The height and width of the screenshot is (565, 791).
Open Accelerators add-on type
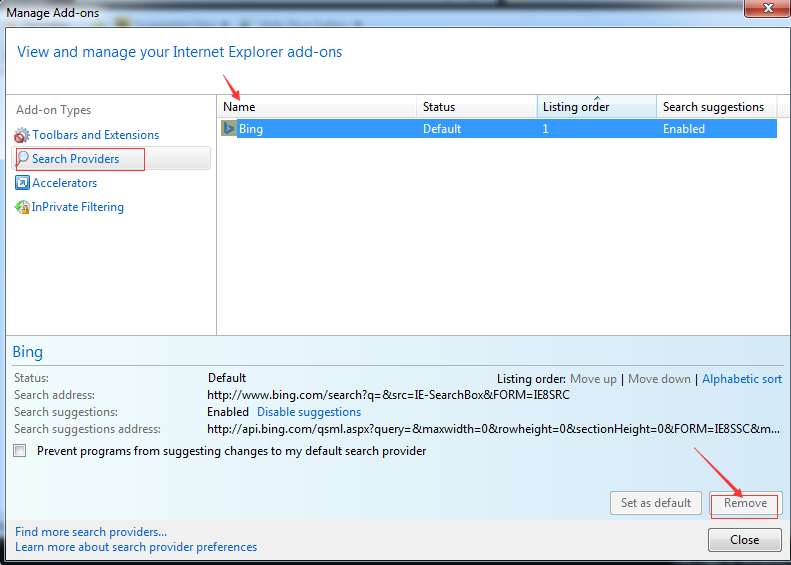point(65,183)
